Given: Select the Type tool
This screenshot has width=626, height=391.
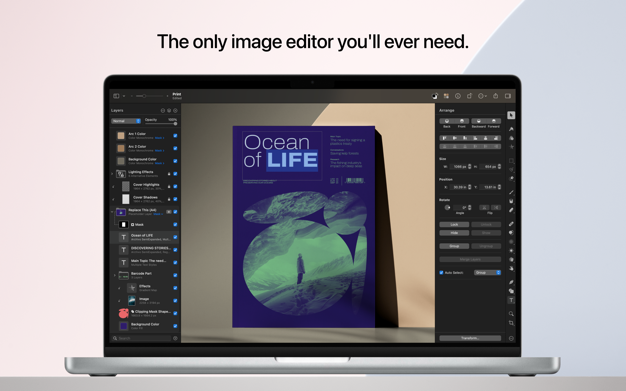Looking at the screenshot, I should pyautogui.click(x=511, y=300).
